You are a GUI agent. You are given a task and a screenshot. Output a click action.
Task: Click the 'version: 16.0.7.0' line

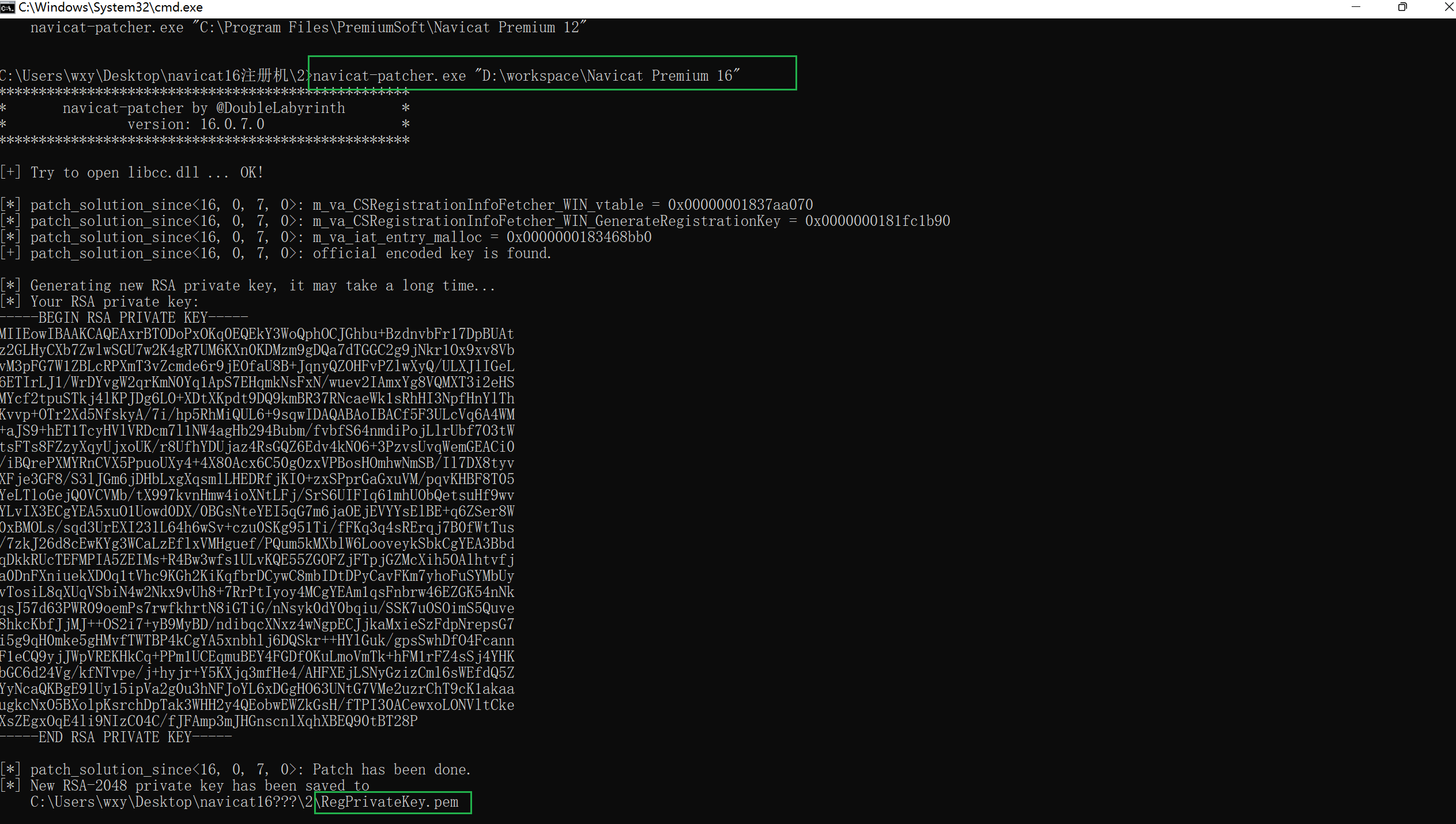pos(196,124)
